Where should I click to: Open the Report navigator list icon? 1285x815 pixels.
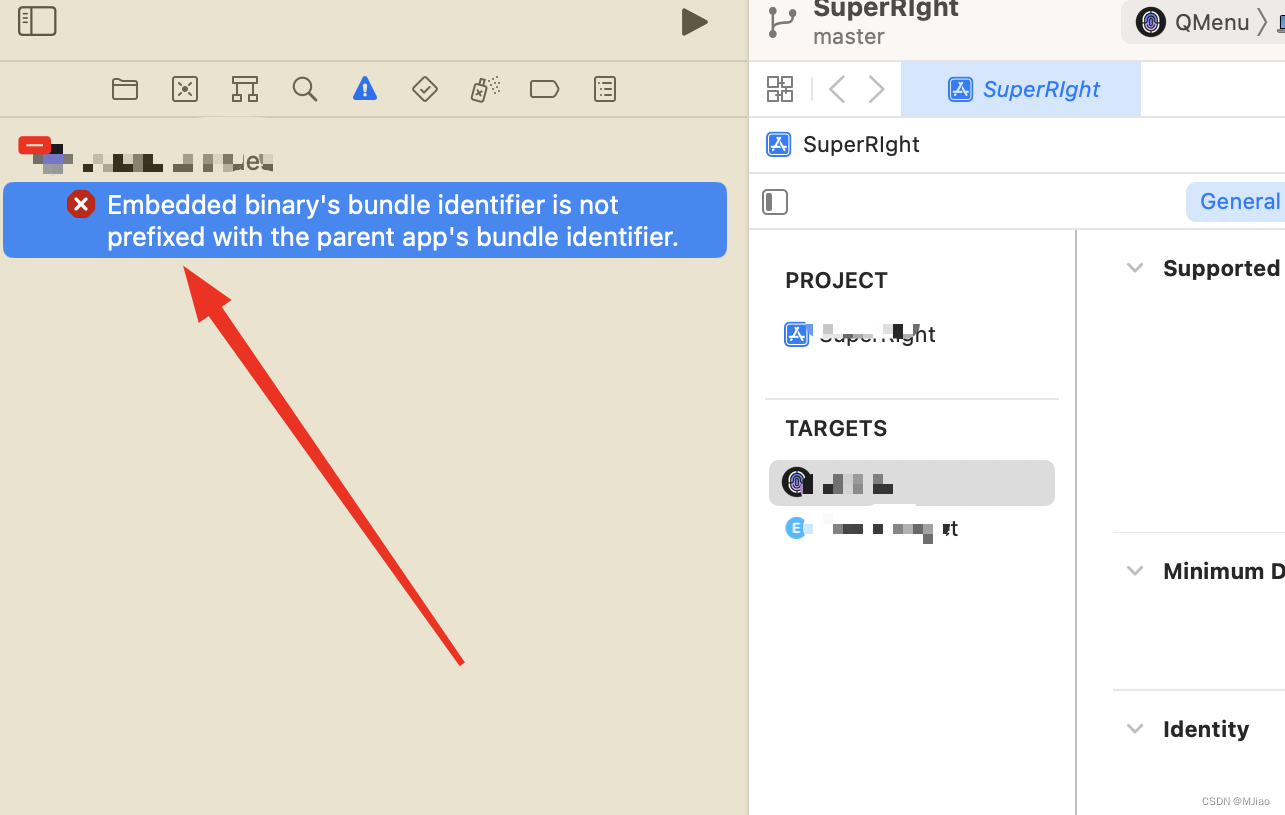tap(604, 89)
